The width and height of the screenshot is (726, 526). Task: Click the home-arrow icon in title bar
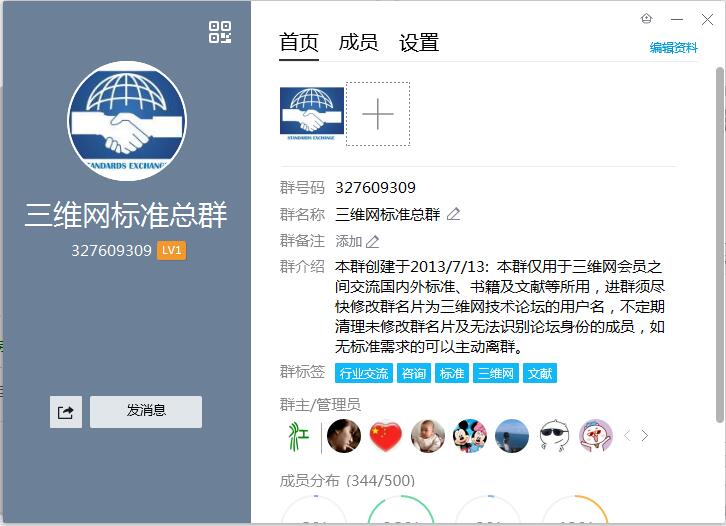click(x=647, y=19)
